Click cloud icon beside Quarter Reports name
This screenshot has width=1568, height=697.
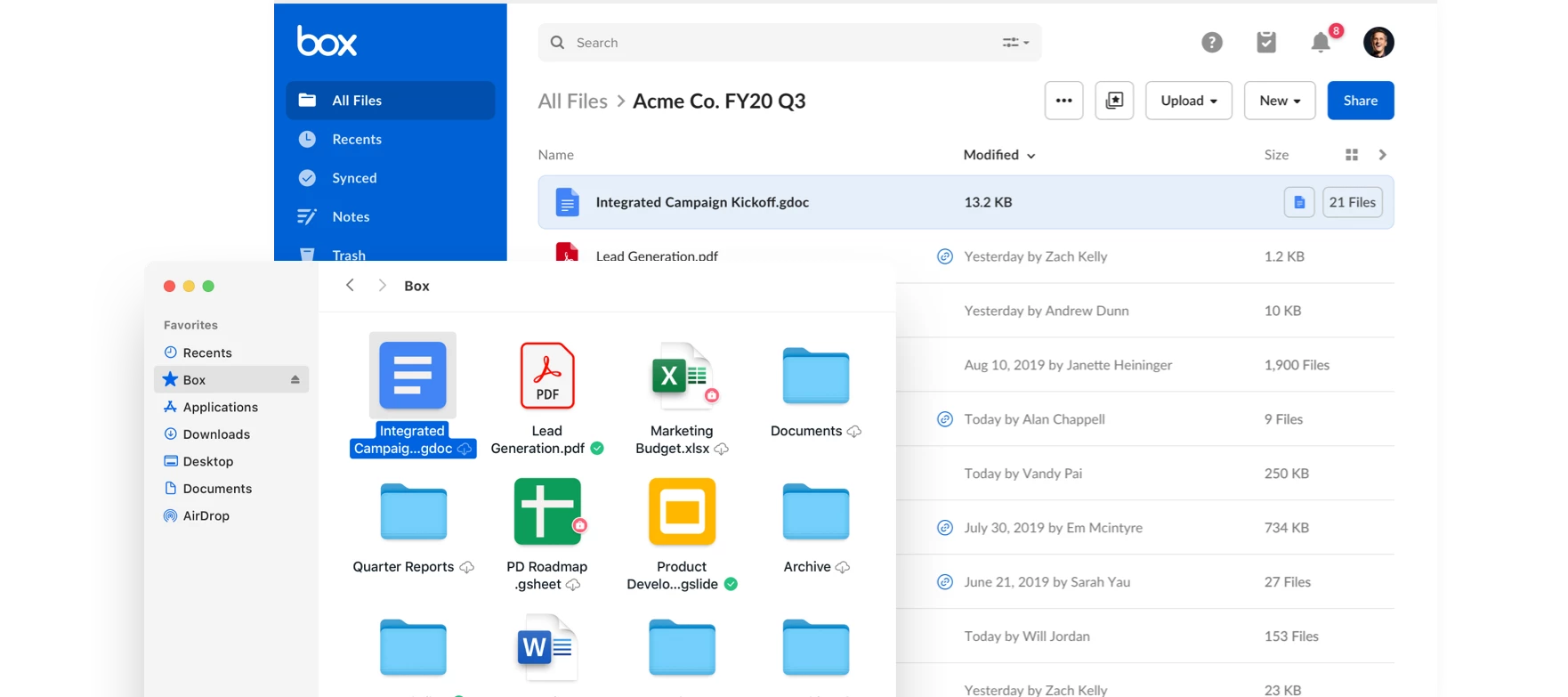tap(466, 567)
